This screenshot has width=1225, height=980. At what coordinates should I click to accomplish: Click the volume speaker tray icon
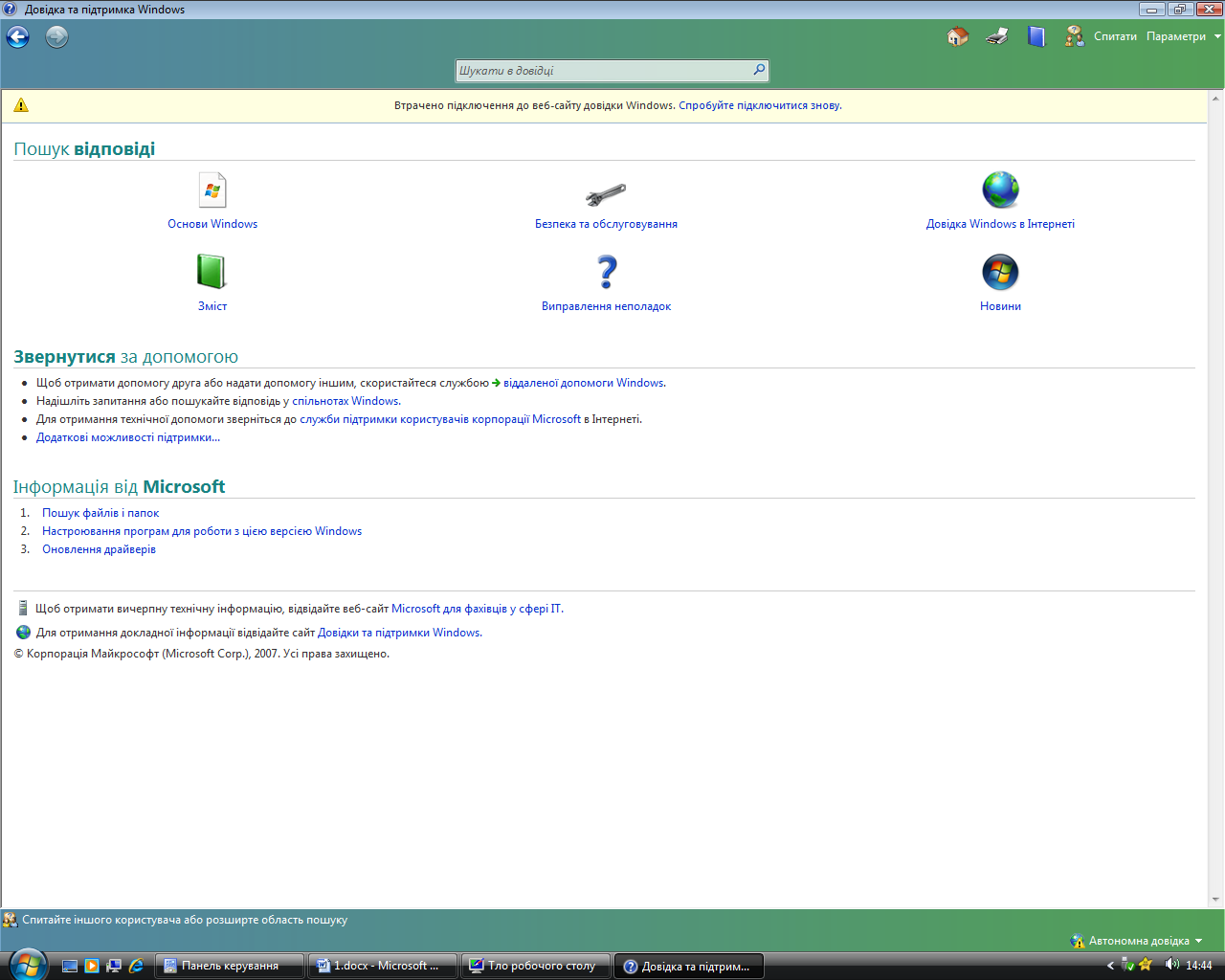click(1171, 965)
